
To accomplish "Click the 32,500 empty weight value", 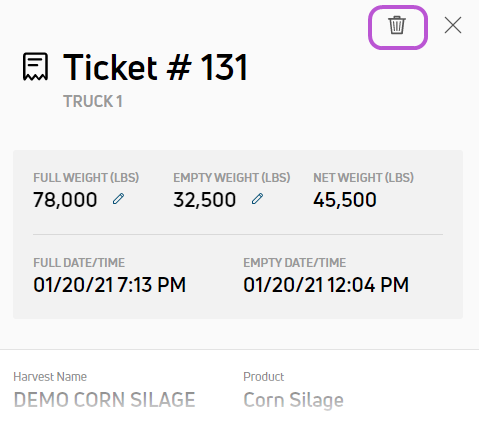I will (204, 200).
